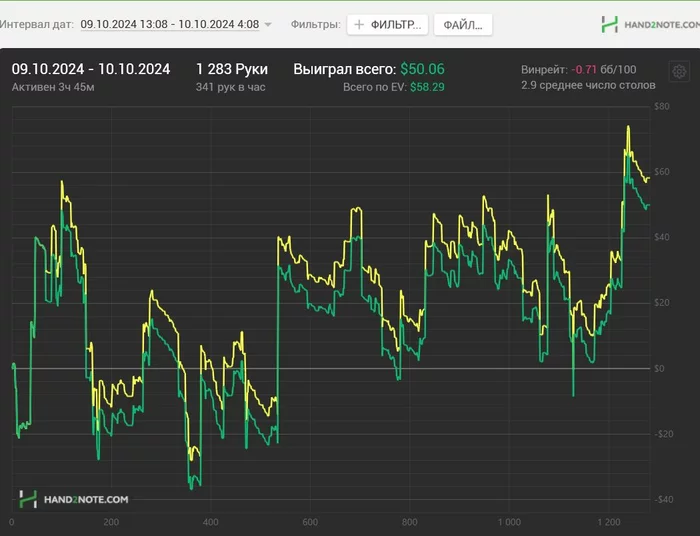Click the 400 x-axis label

[x=210, y=522]
